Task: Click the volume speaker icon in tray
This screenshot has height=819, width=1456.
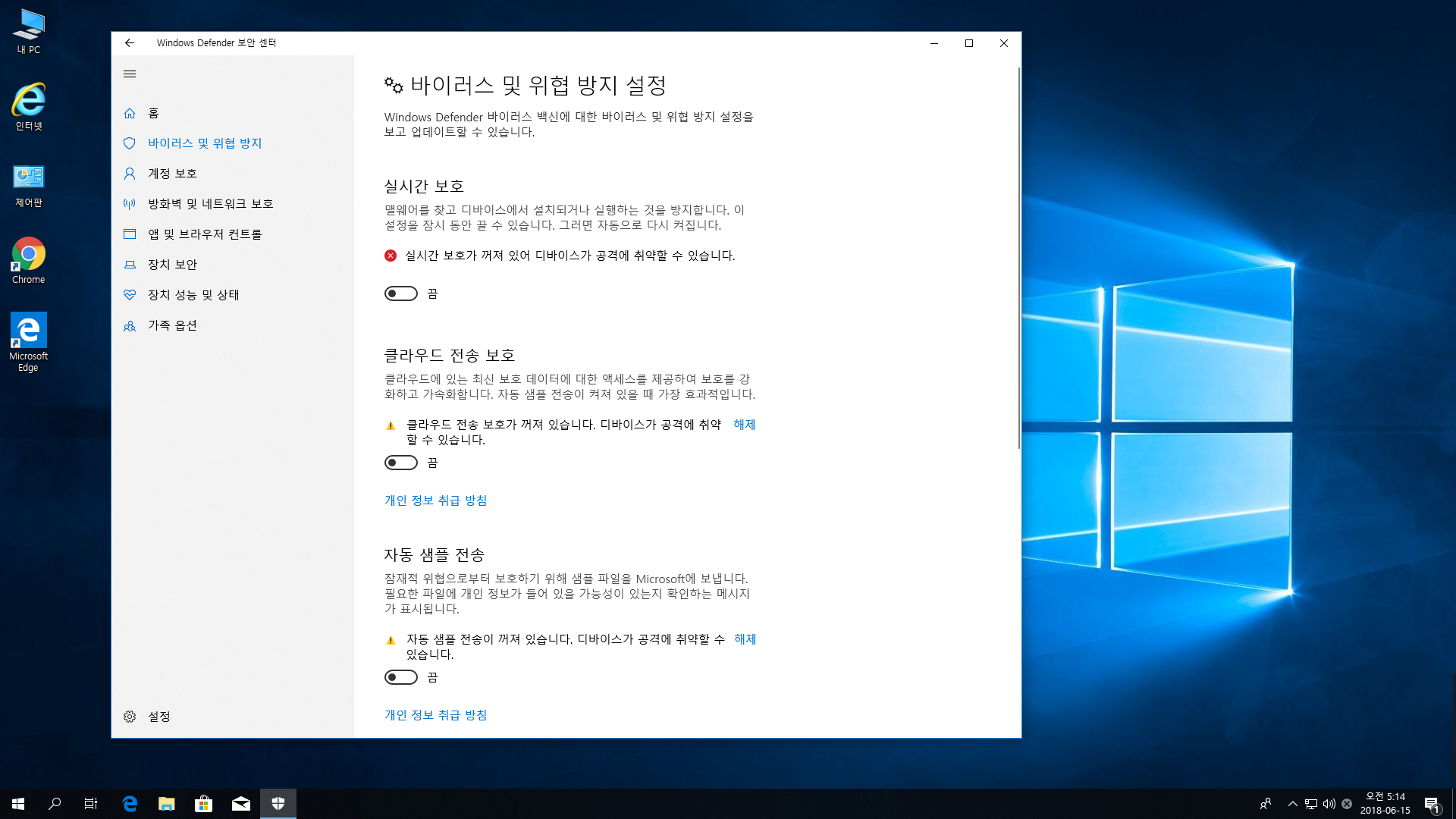Action: [x=1329, y=804]
